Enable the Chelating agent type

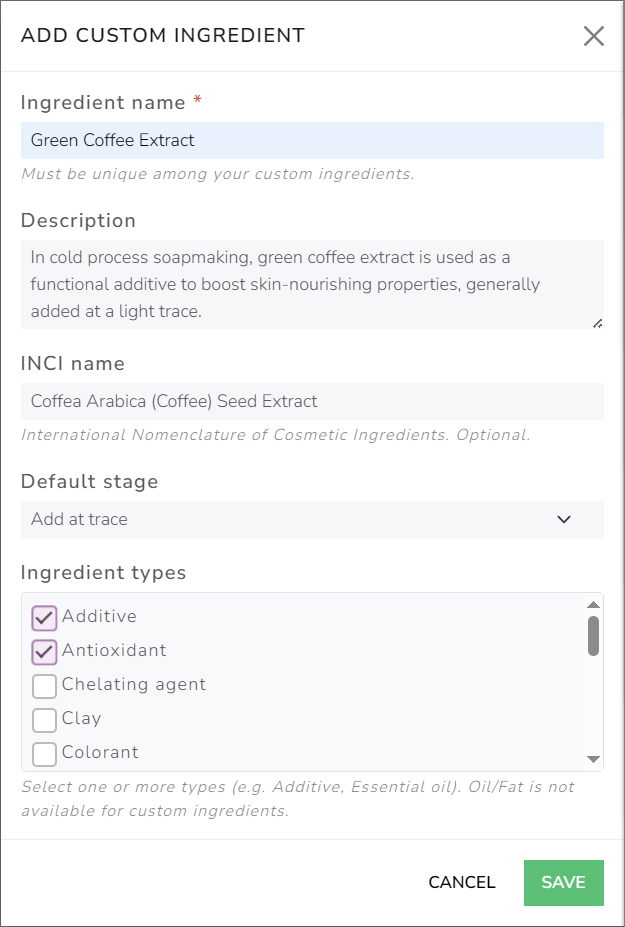pos(44,686)
